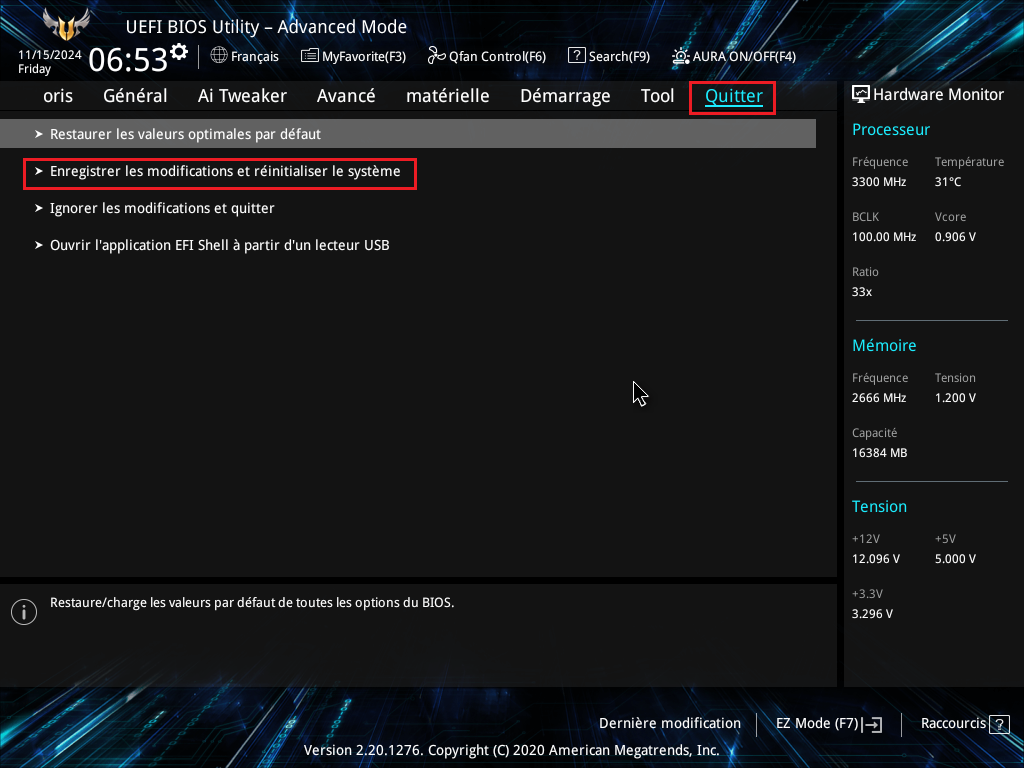Switch to EZ Mode (F7)
The width and height of the screenshot is (1024, 768).
coord(829,724)
